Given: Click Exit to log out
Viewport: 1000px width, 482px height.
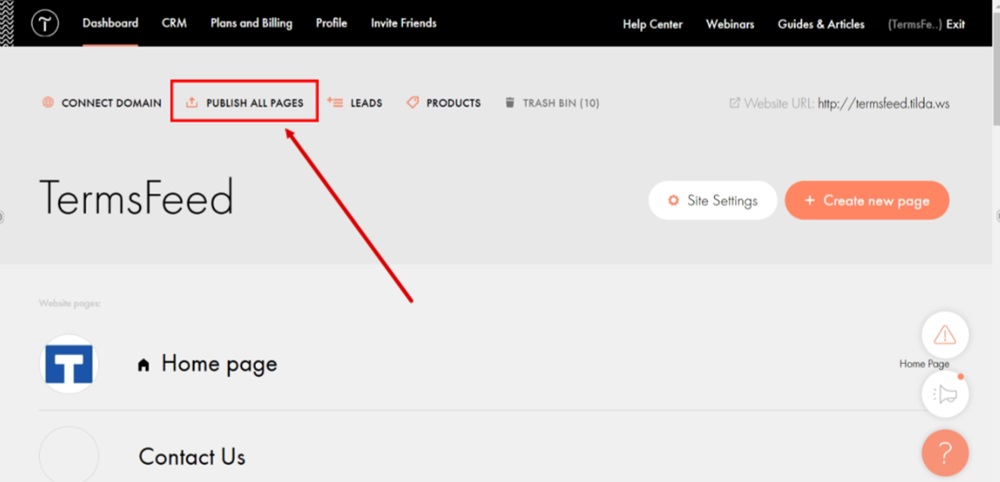Looking at the screenshot, I should [x=955, y=24].
